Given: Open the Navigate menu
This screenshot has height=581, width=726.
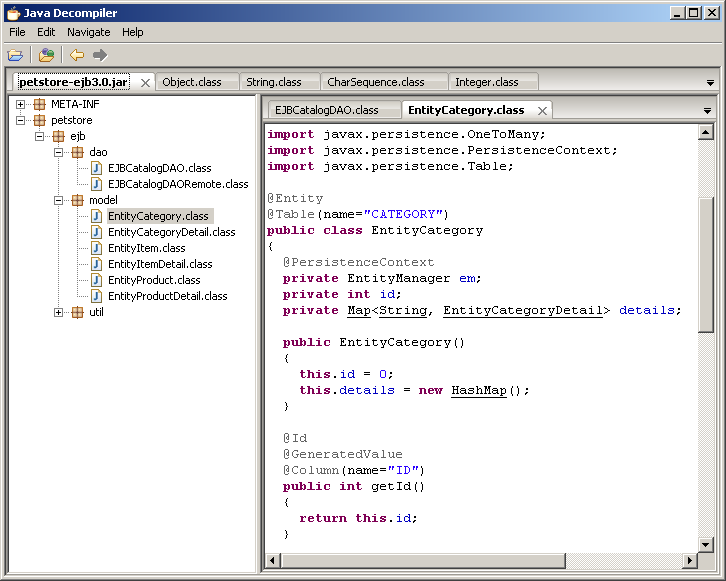Looking at the screenshot, I should coord(88,32).
